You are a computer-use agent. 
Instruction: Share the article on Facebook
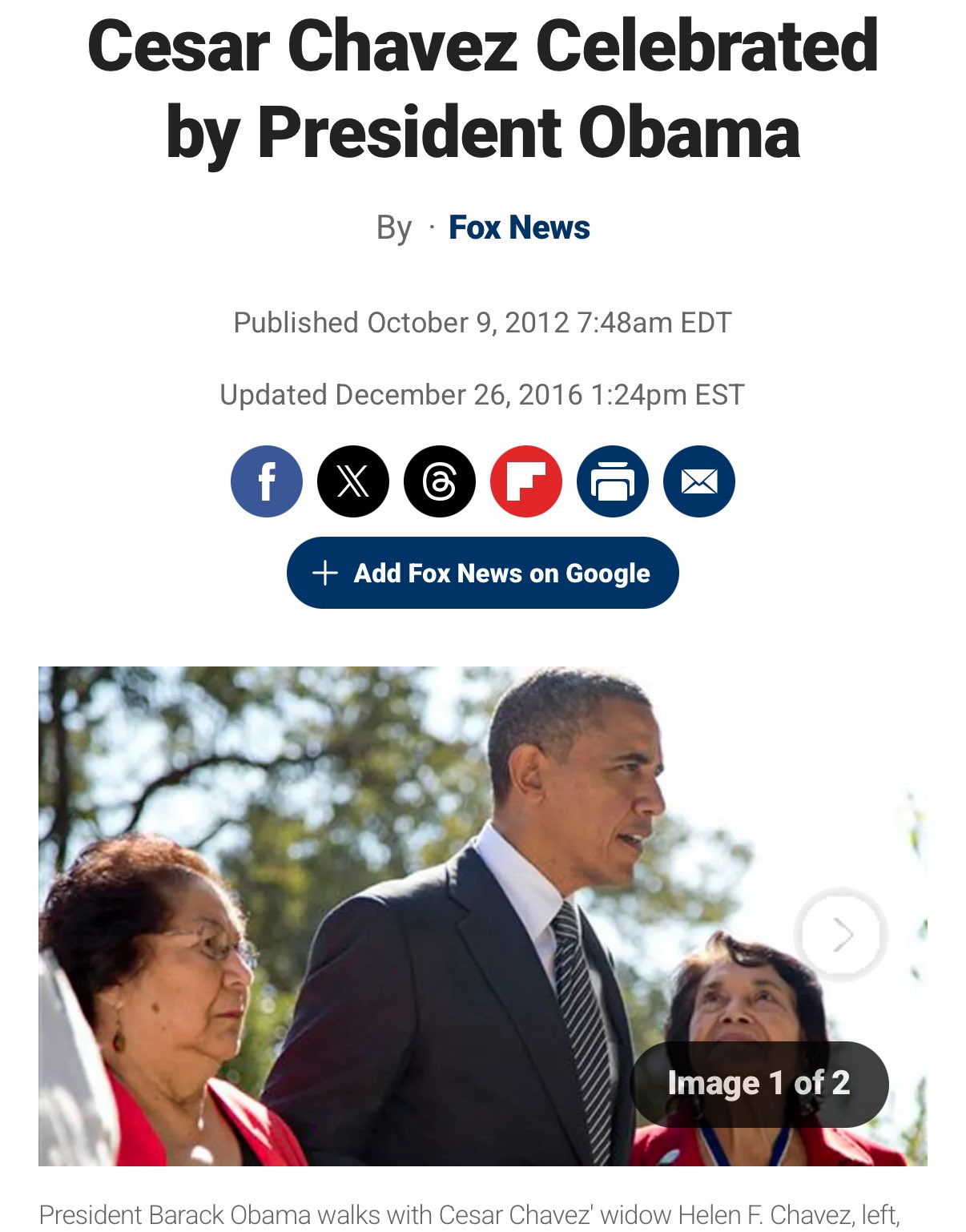(x=267, y=481)
